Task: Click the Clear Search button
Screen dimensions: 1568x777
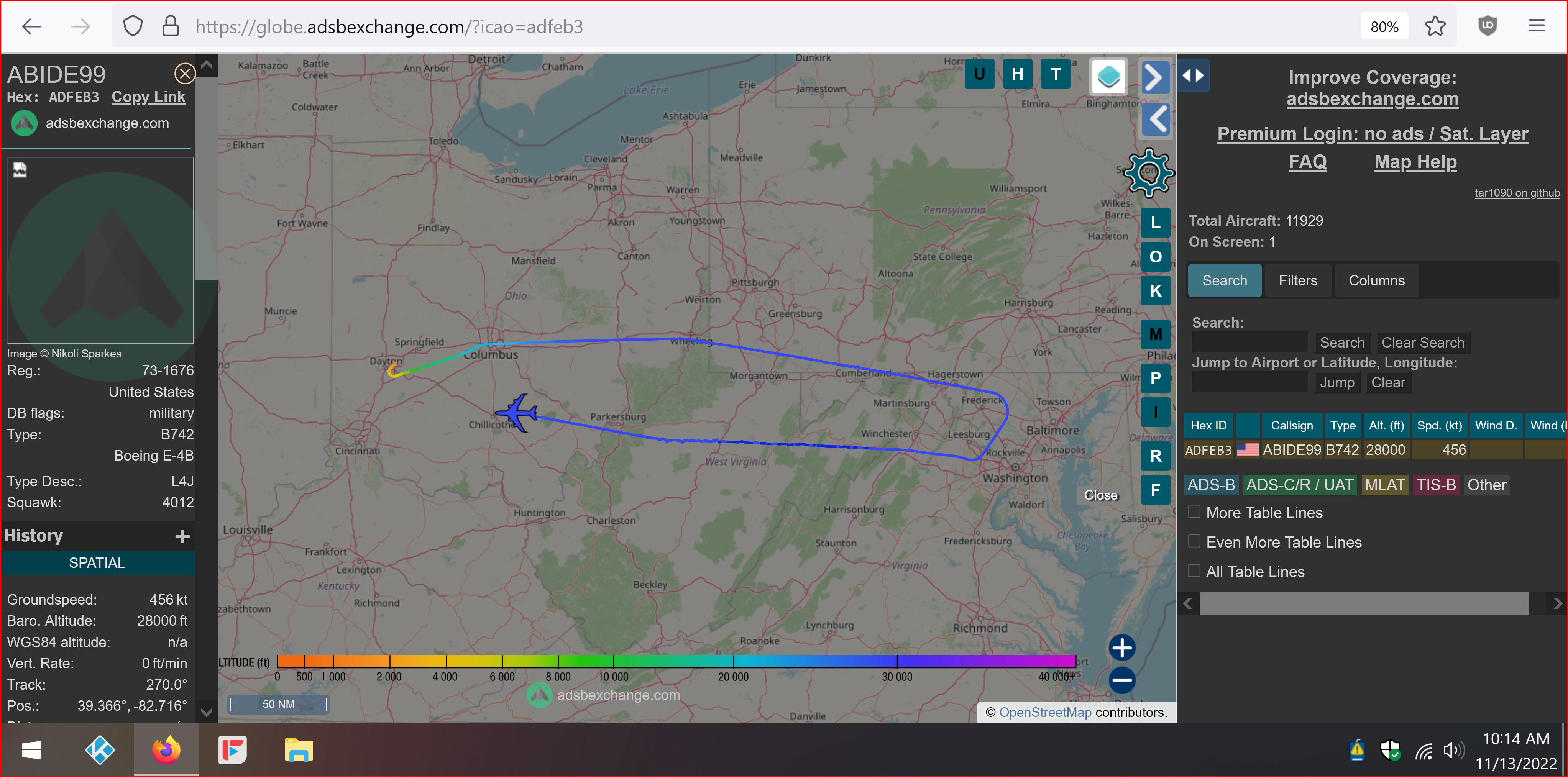Action: point(1422,343)
